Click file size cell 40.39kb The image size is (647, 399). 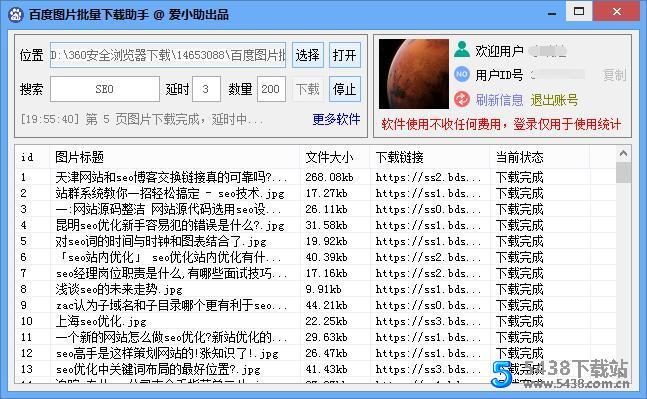(326, 257)
